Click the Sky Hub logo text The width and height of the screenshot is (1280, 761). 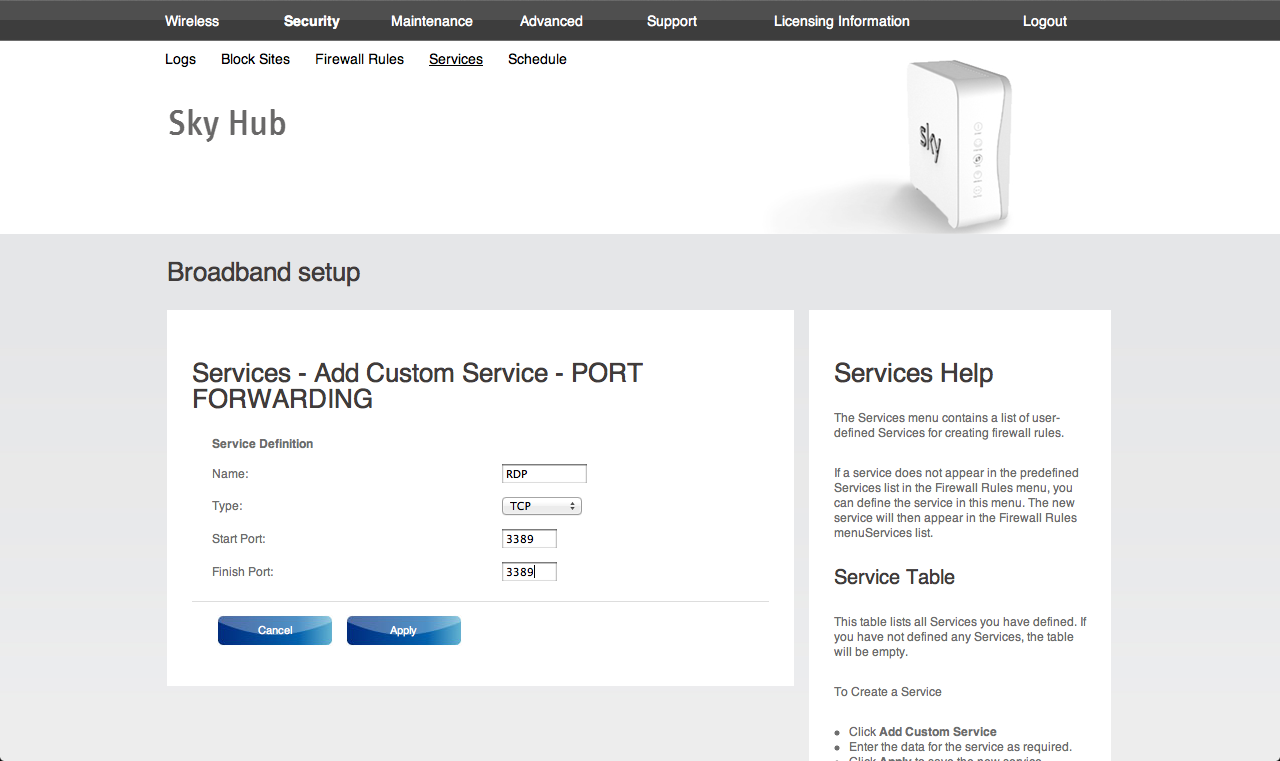(x=227, y=124)
